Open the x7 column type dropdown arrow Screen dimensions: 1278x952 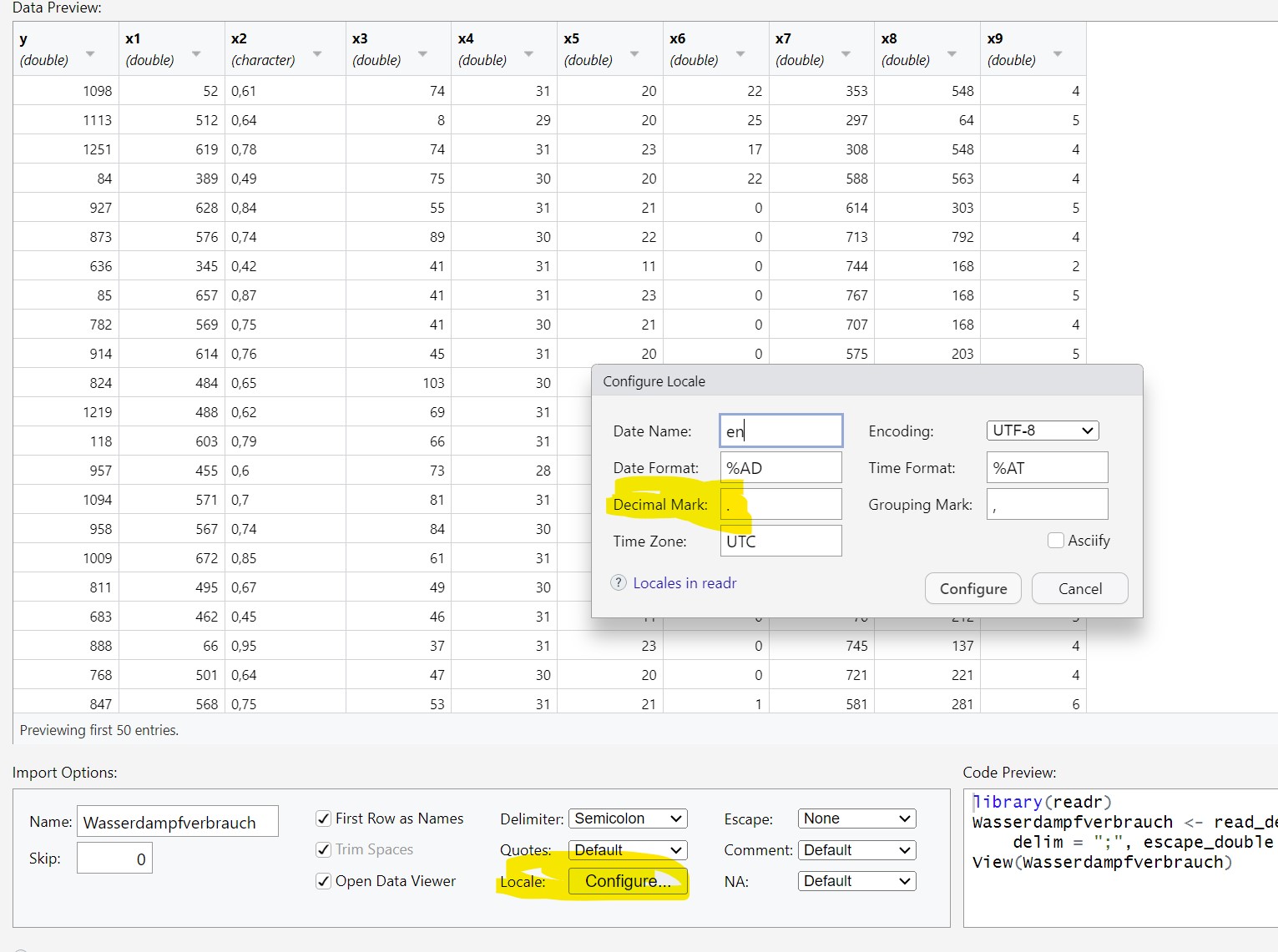point(846,54)
